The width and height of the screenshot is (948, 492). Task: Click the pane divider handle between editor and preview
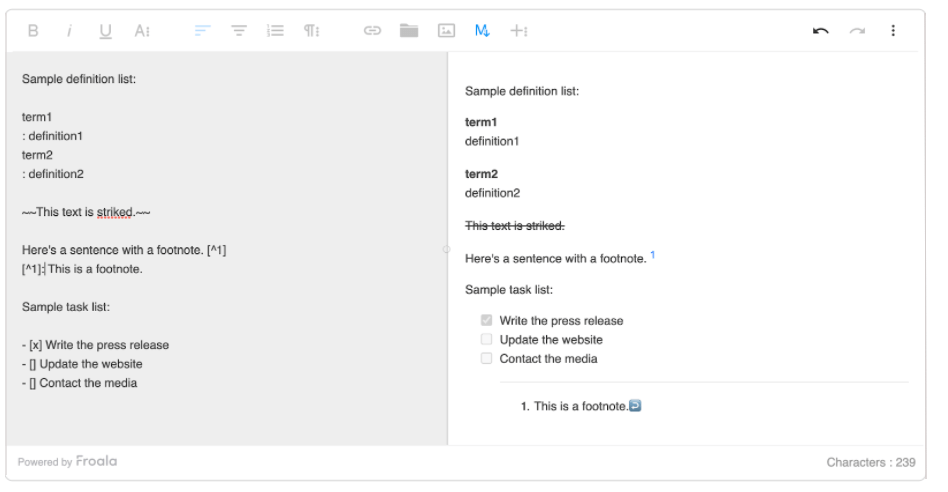tap(447, 249)
